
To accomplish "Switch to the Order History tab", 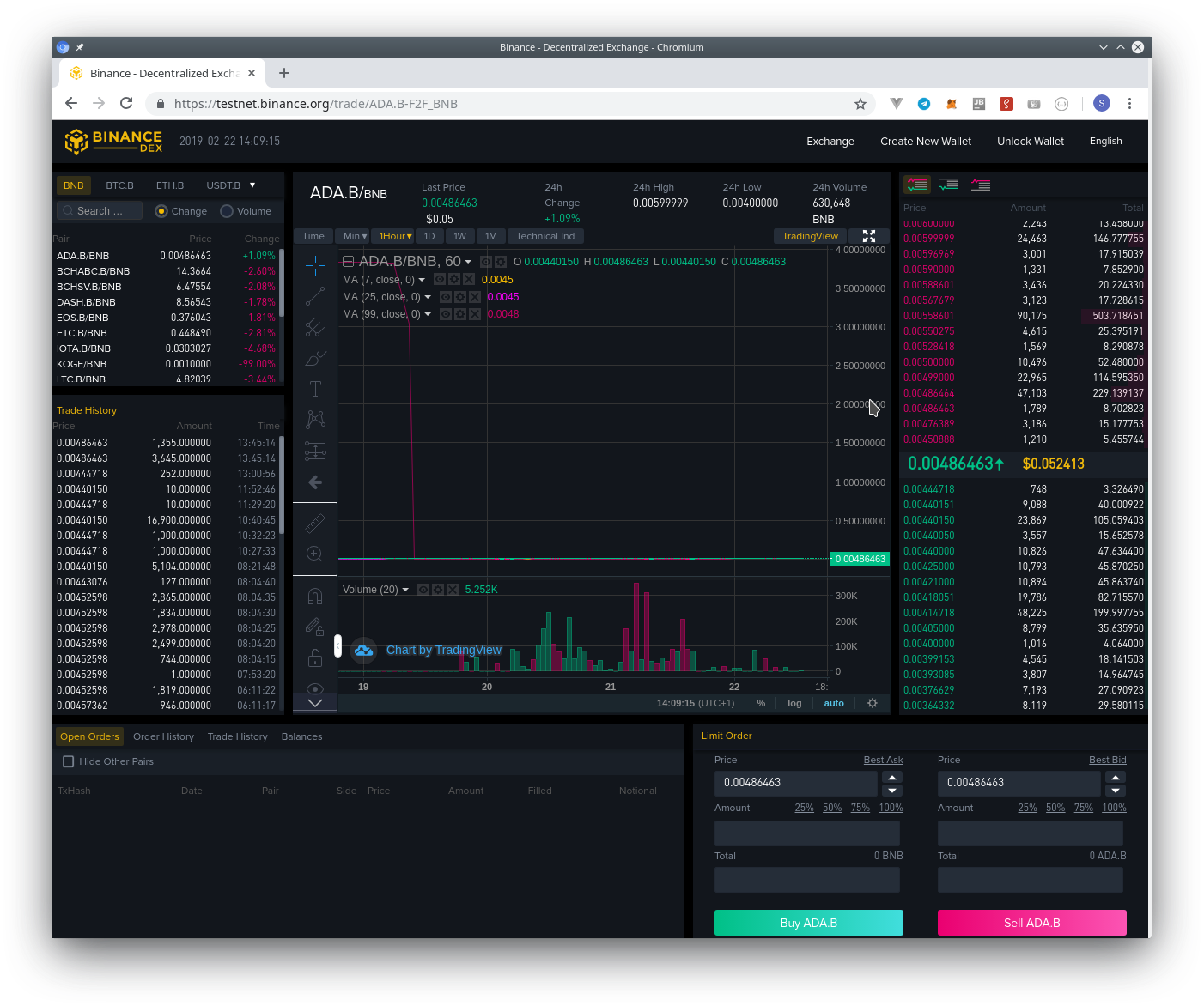I will 163,736.
